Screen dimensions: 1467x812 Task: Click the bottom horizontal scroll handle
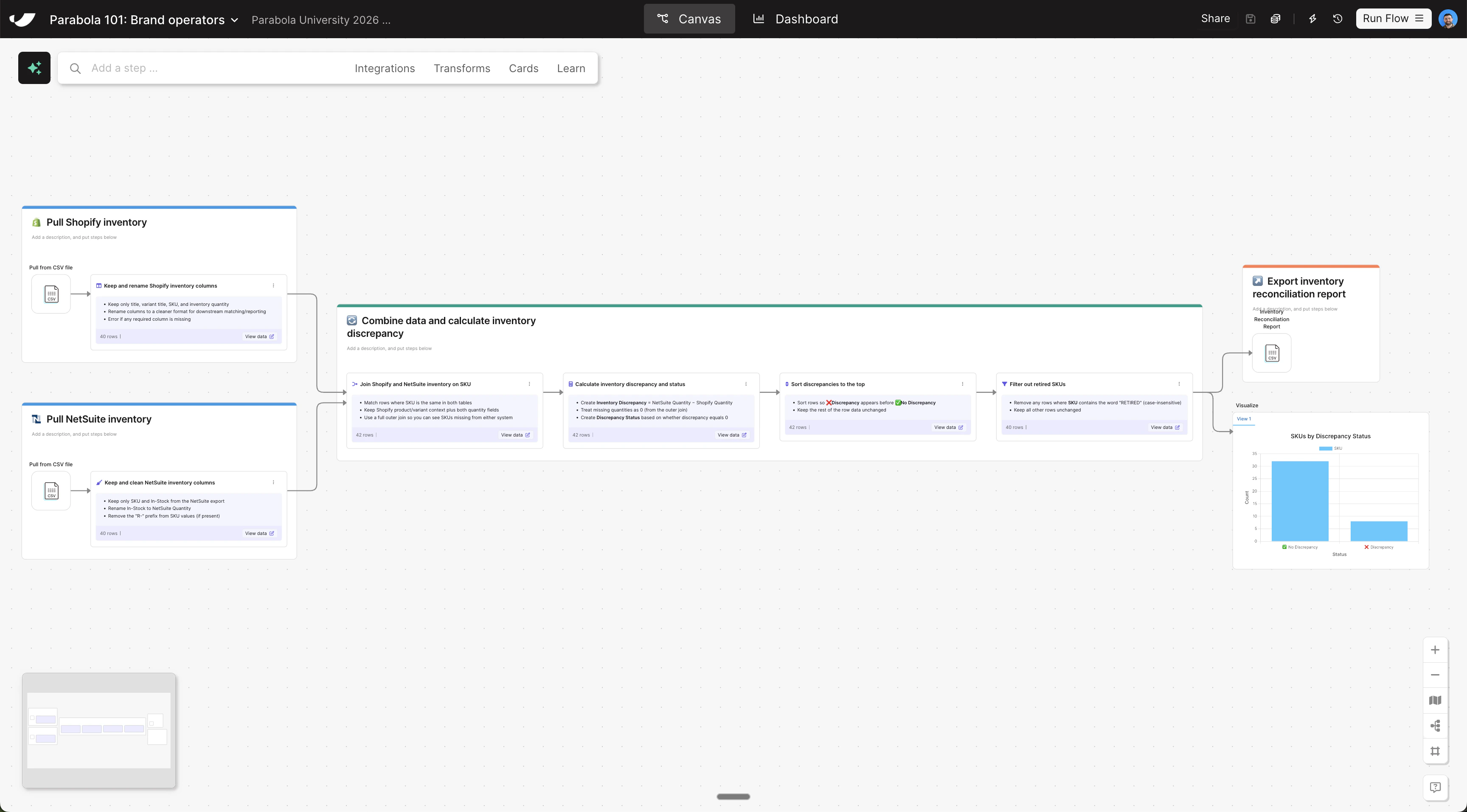coord(733,797)
